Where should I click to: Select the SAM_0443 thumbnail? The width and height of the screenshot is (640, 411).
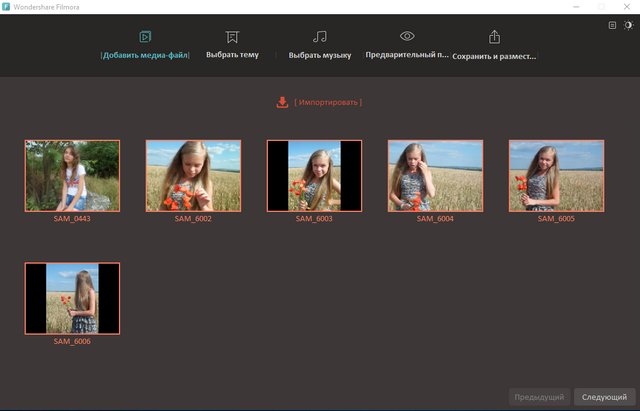click(72, 176)
